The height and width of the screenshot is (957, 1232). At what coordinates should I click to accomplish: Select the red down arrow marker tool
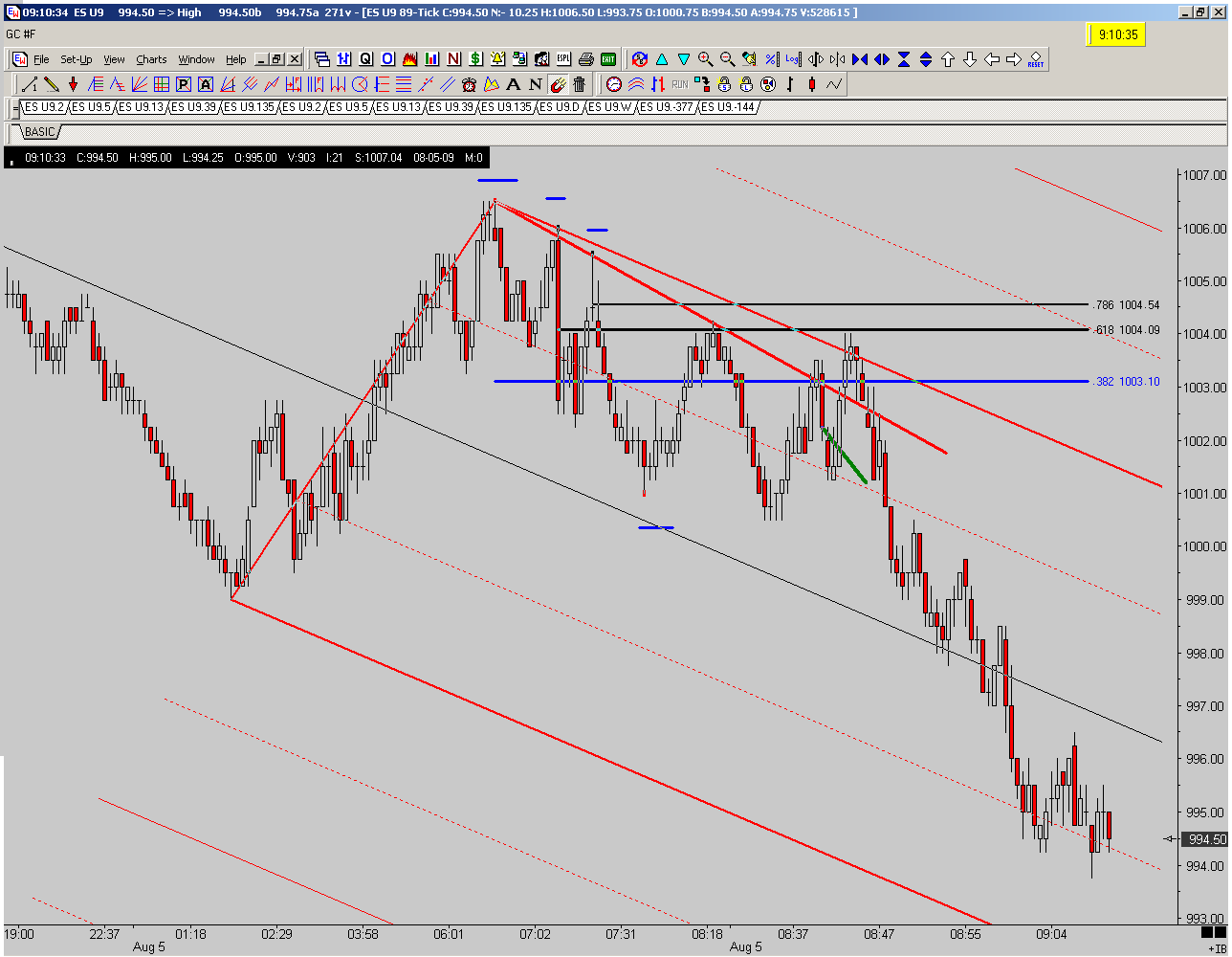point(73,84)
